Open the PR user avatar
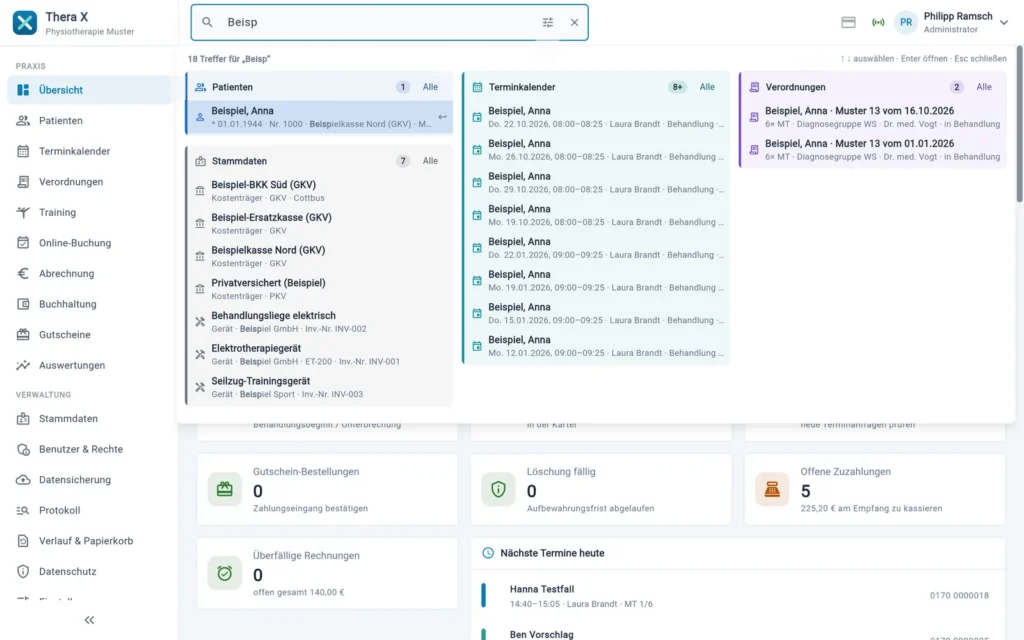 pyautogui.click(x=906, y=22)
